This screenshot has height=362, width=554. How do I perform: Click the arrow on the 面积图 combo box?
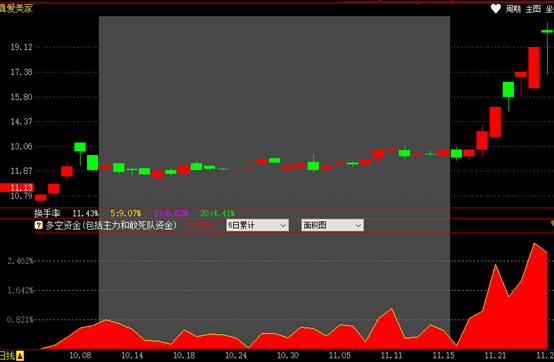358,225
